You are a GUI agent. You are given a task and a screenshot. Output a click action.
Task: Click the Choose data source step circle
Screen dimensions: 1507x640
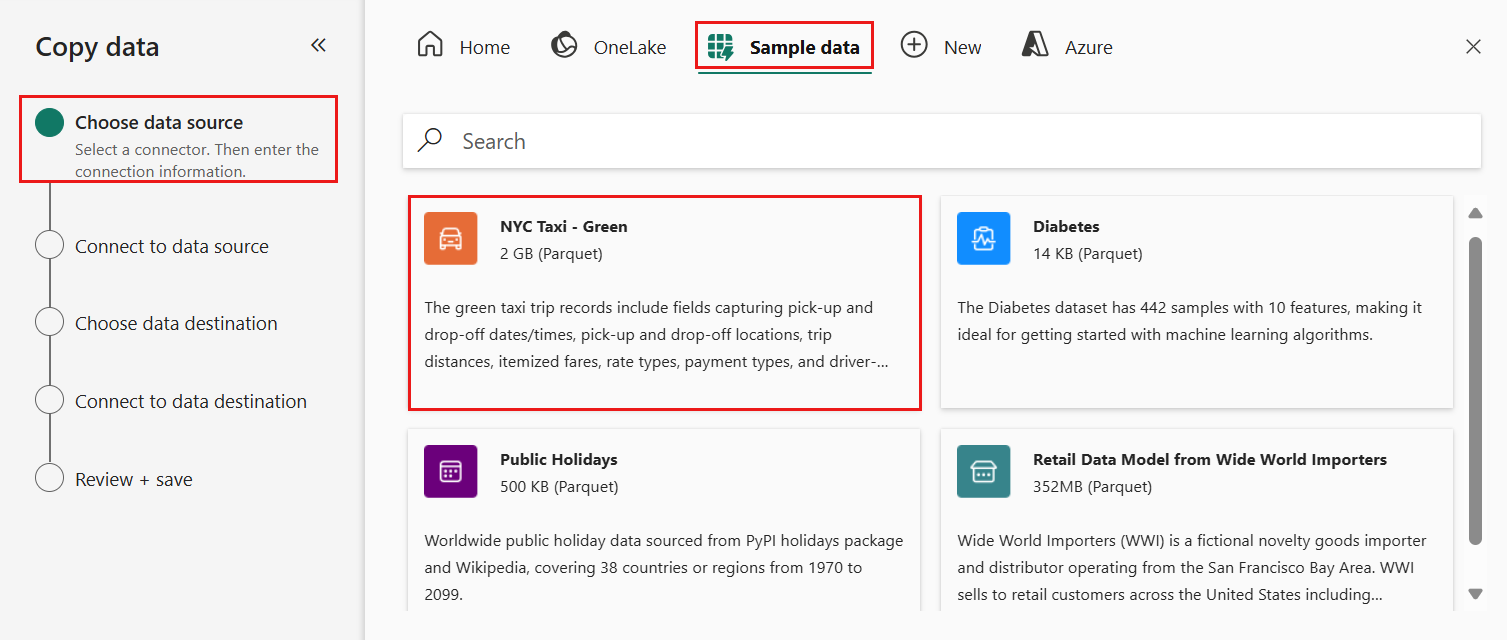pyautogui.click(x=49, y=123)
